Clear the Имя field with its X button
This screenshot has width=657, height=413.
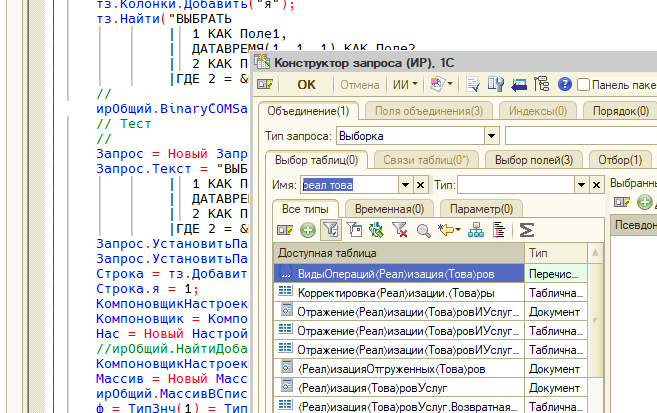pyautogui.click(x=422, y=184)
